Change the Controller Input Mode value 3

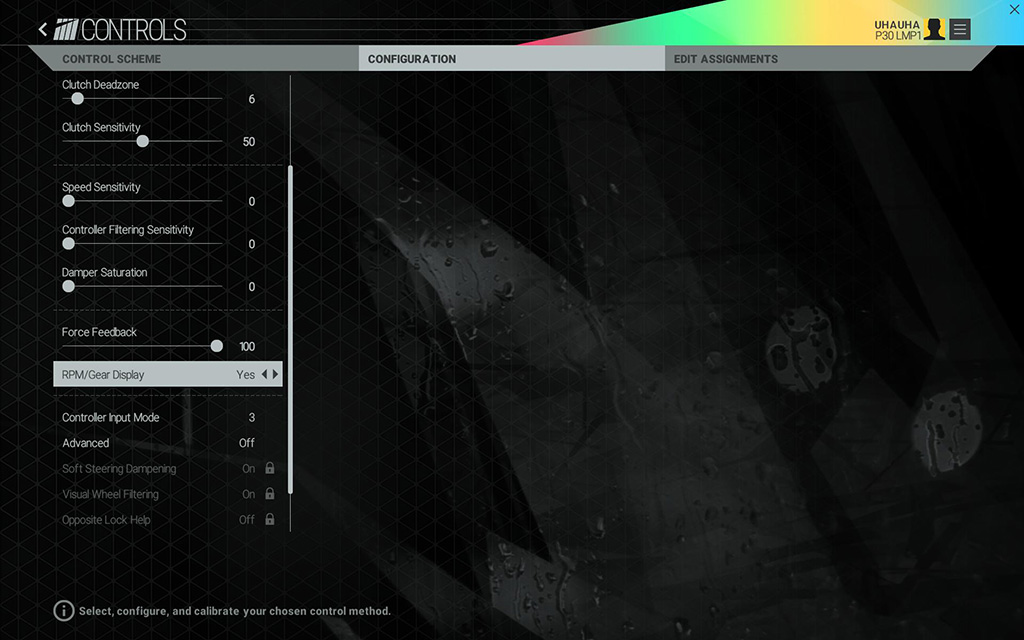click(252, 417)
